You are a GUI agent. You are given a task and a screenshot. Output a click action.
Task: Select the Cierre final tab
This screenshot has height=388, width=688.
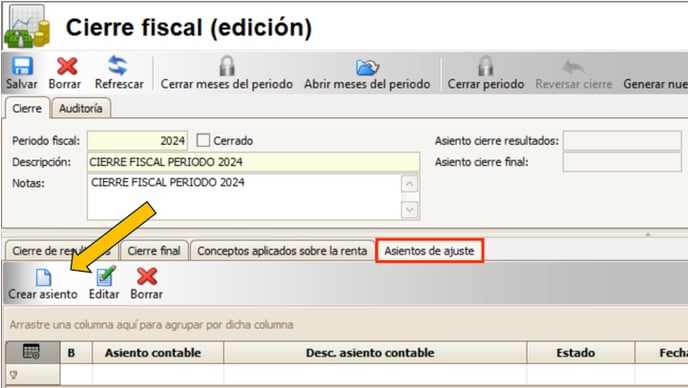pyautogui.click(x=154, y=251)
